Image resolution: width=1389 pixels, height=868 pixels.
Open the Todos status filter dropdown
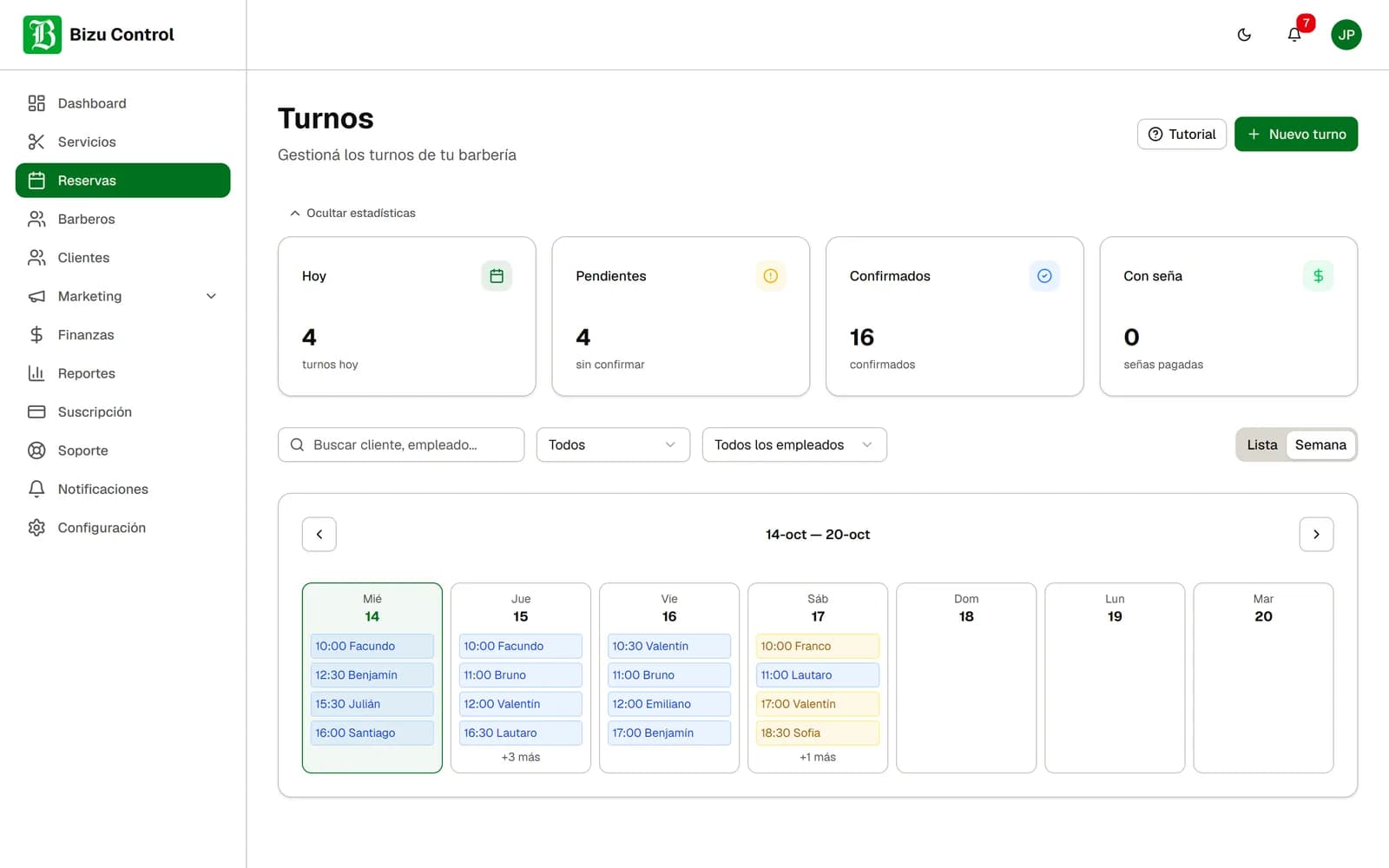pyautogui.click(x=613, y=444)
